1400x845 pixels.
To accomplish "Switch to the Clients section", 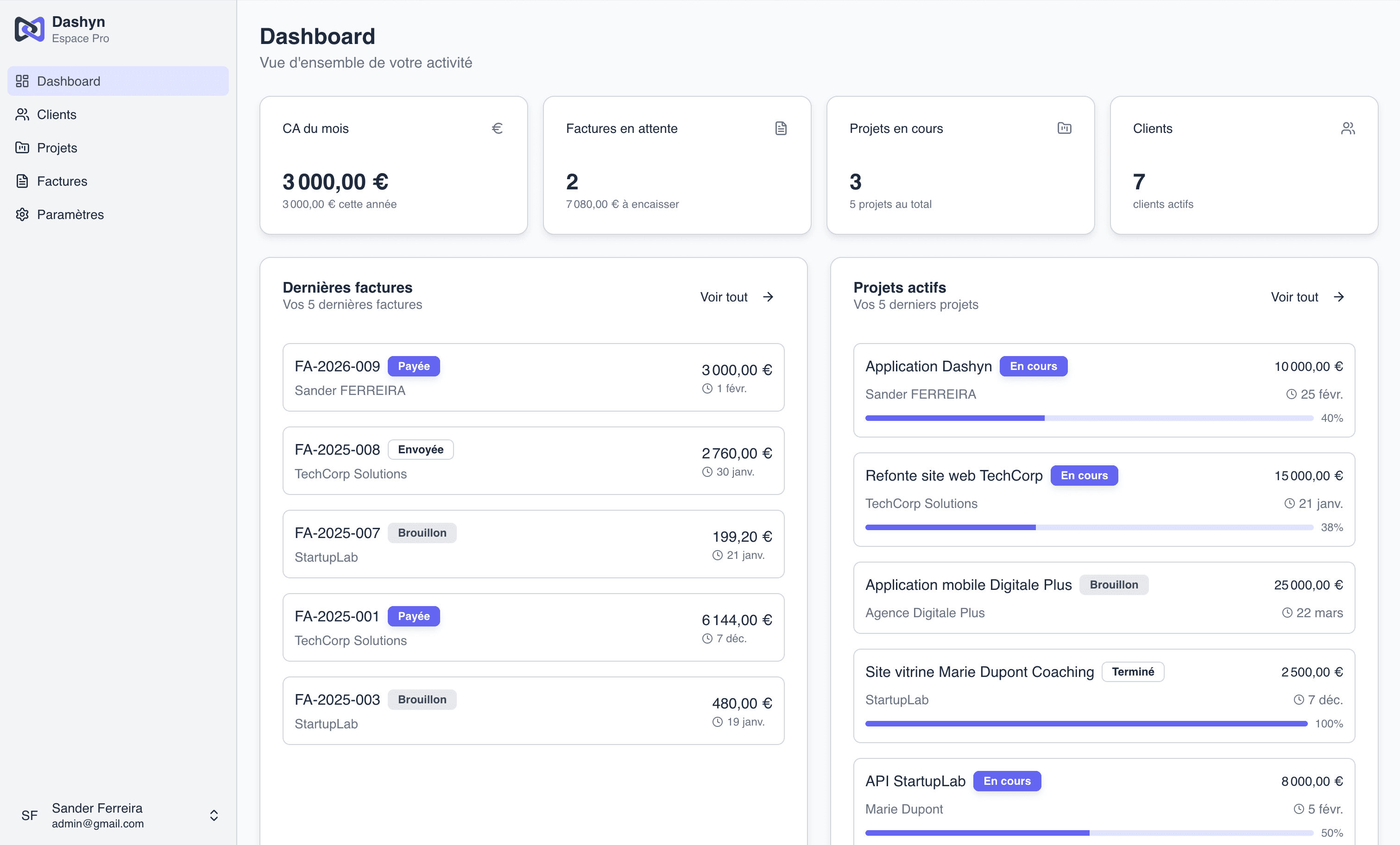I will (57, 114).
